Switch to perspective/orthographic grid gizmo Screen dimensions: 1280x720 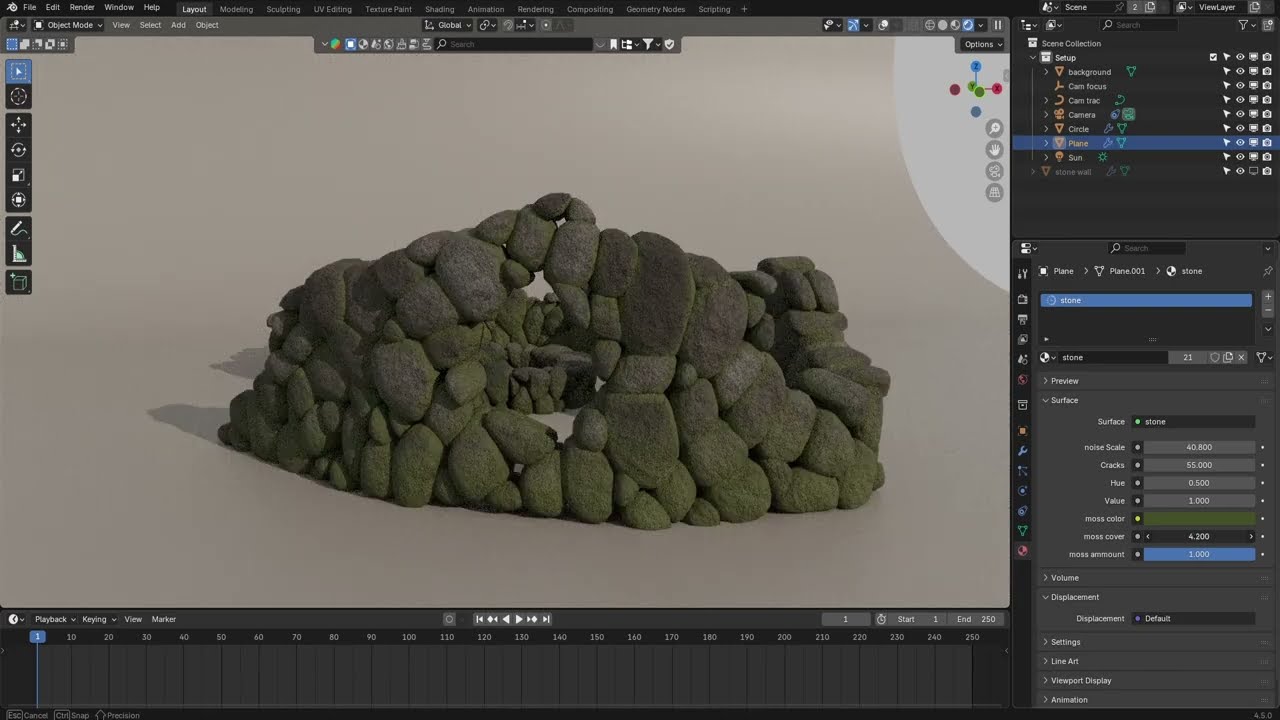pyautogui.click(x=994, y=192)
